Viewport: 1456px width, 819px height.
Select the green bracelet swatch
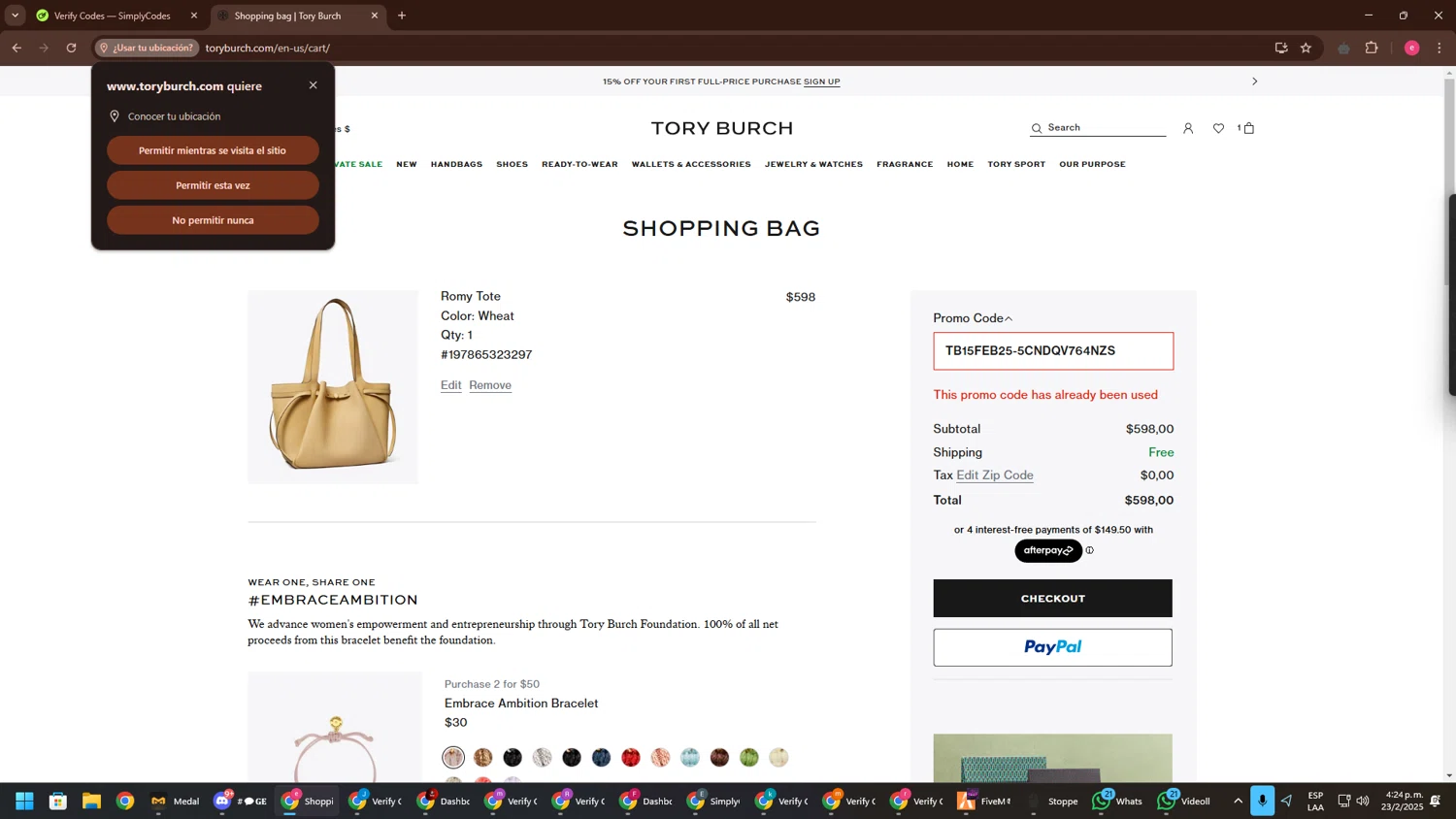tap(748, 758)
